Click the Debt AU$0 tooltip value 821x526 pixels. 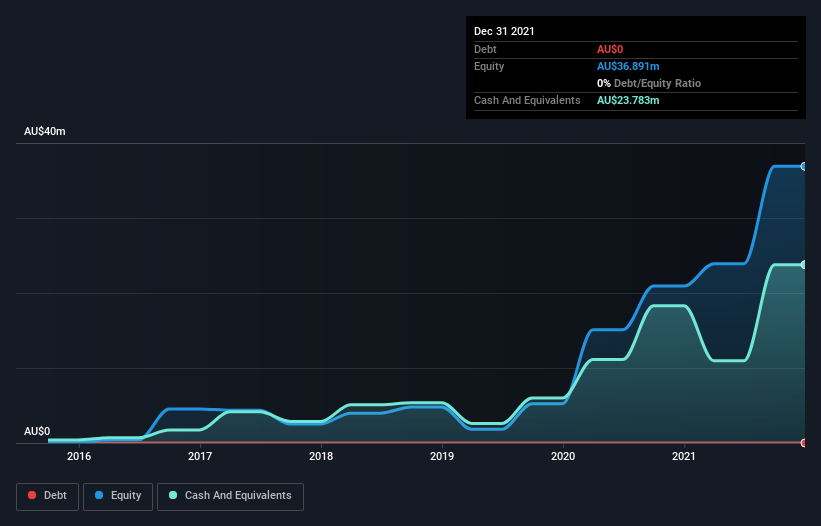610,49
